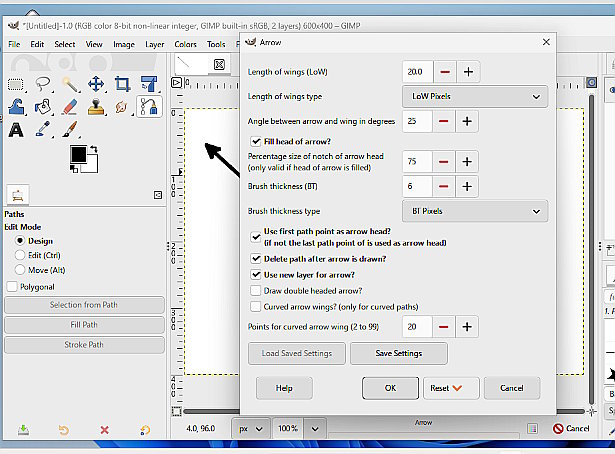The image size is (615, 454).
Task: Enable 'Draw double headed arrow?' option
Action: tap(256, 290)
